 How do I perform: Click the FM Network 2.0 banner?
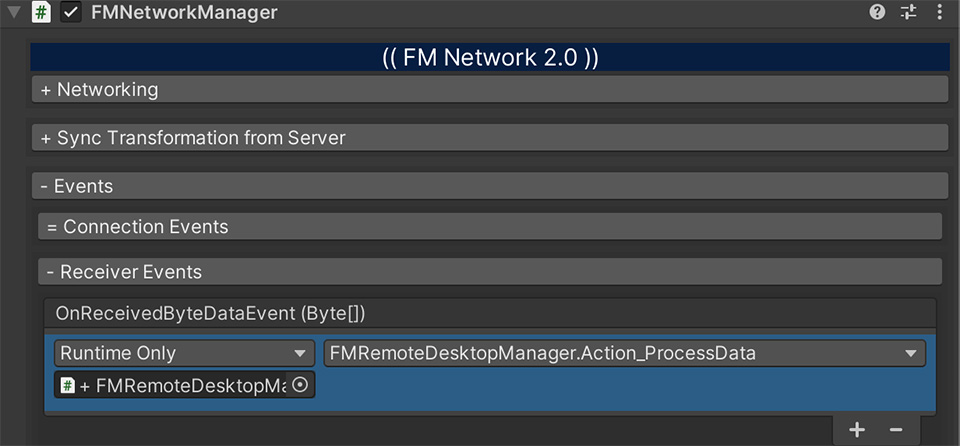[490, 58]
